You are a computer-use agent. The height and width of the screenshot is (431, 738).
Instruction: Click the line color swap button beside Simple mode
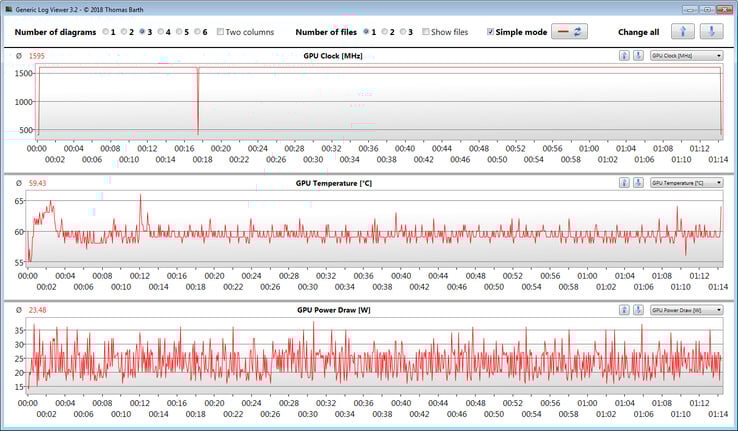569,32
